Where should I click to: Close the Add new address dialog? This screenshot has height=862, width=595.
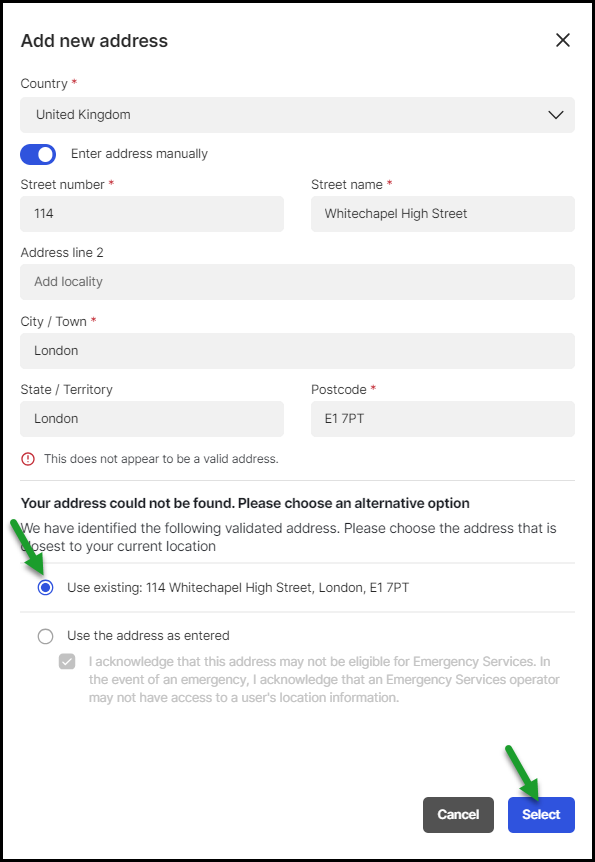(x=563, y=40)
